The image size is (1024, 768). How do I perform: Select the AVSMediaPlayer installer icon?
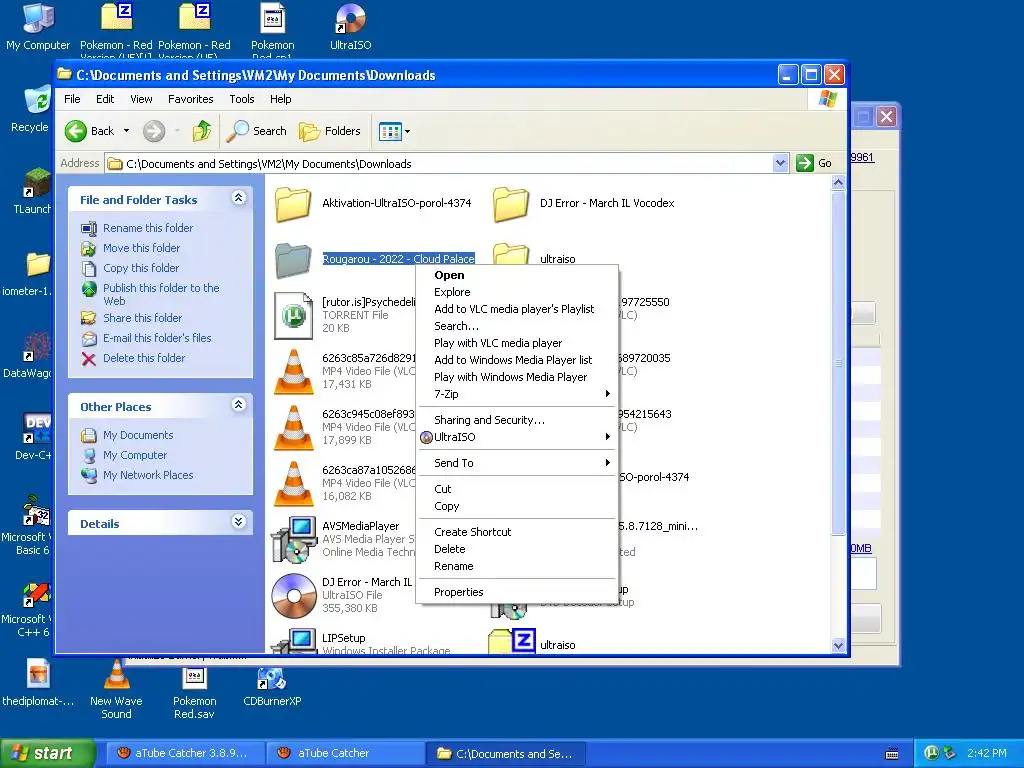294,540
